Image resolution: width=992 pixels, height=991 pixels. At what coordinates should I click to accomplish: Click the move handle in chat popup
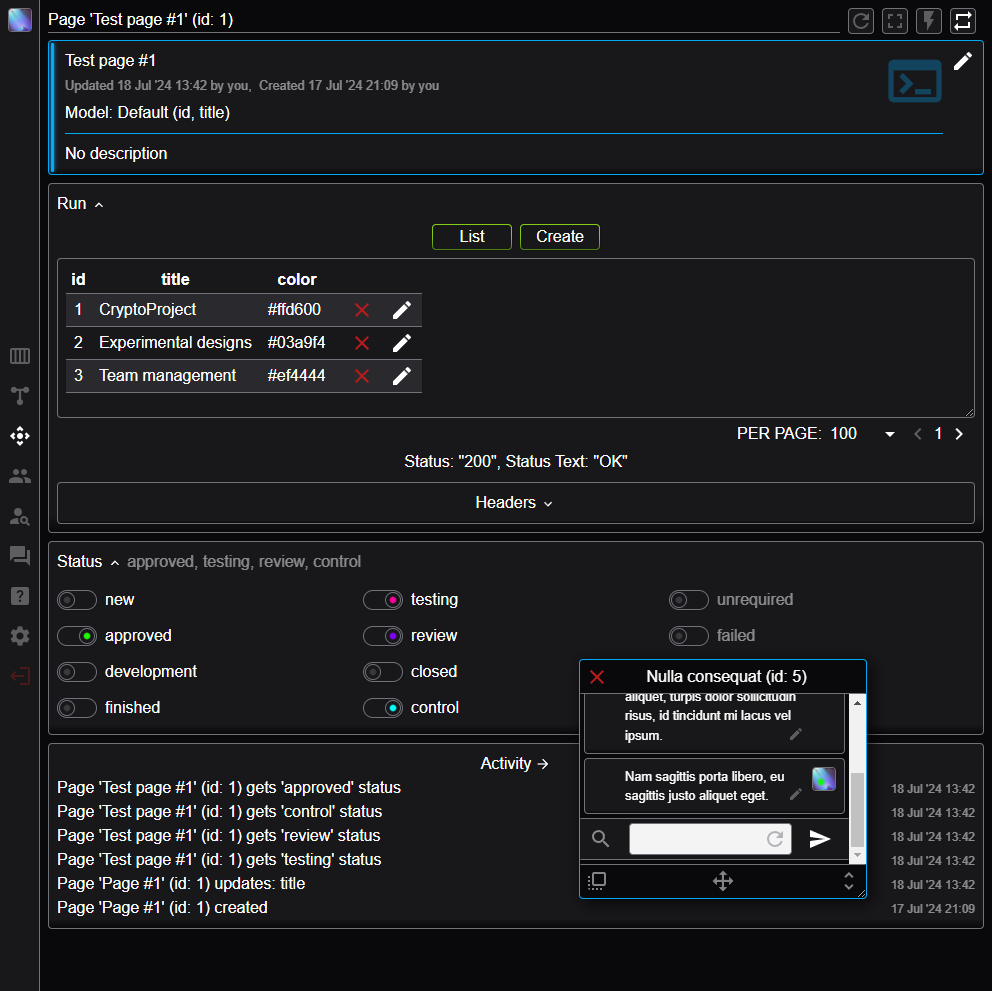click(722, 881)
